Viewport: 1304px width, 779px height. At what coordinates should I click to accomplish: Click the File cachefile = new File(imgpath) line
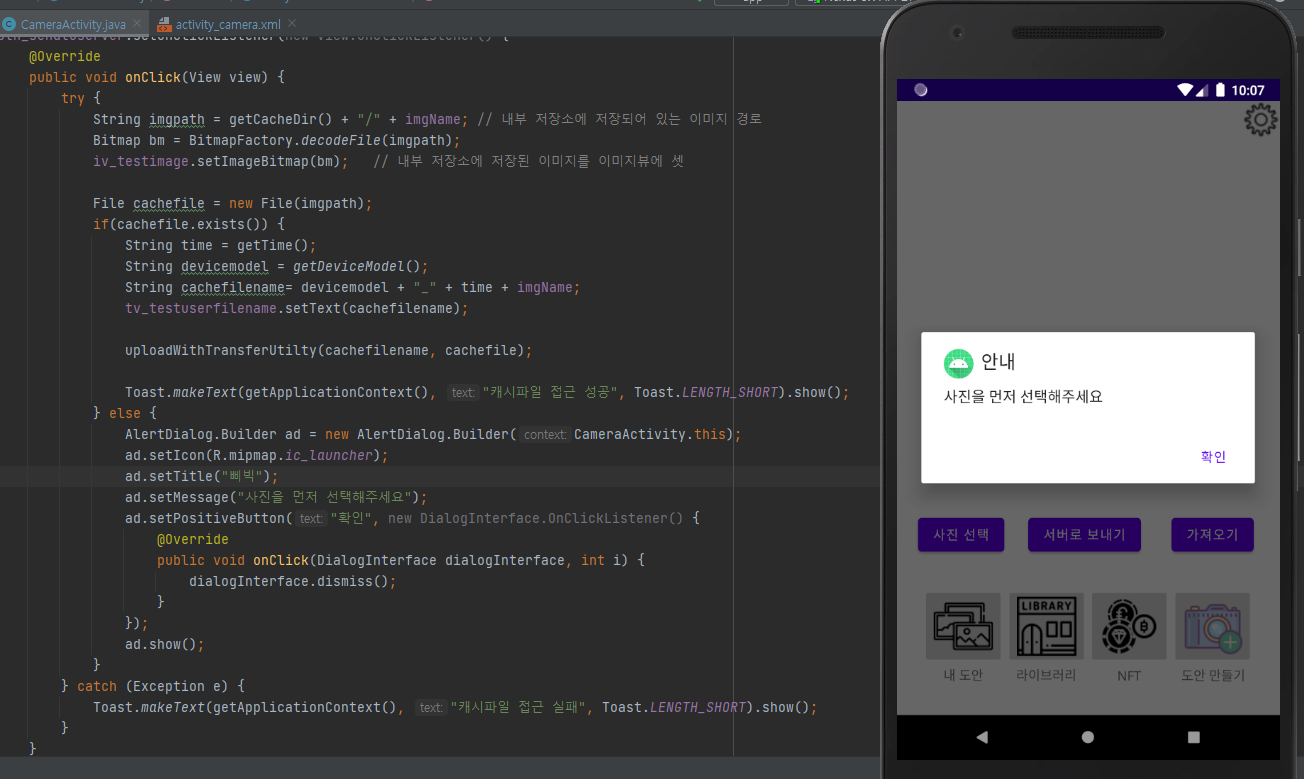233,203
